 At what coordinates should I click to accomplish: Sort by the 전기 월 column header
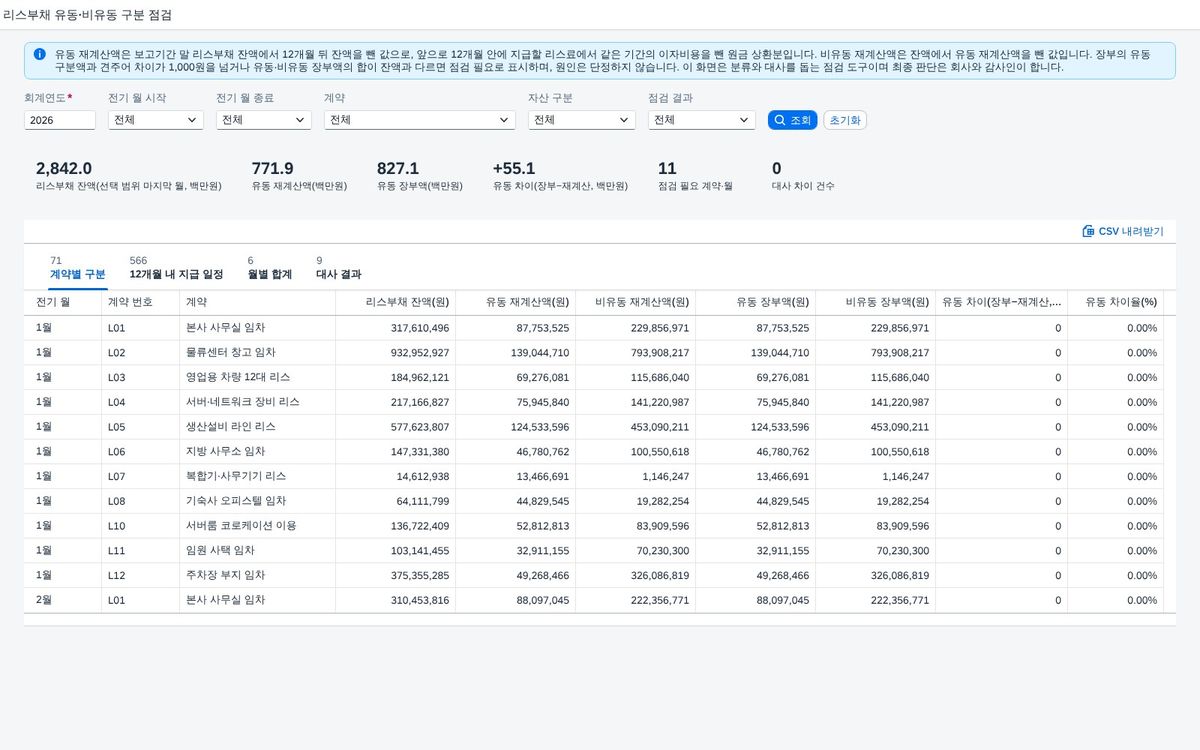[x=62, y=301]
